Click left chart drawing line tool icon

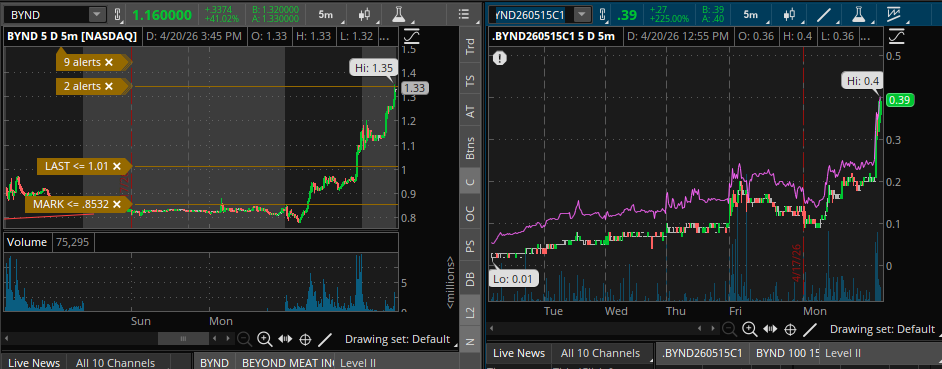(324, 339)
